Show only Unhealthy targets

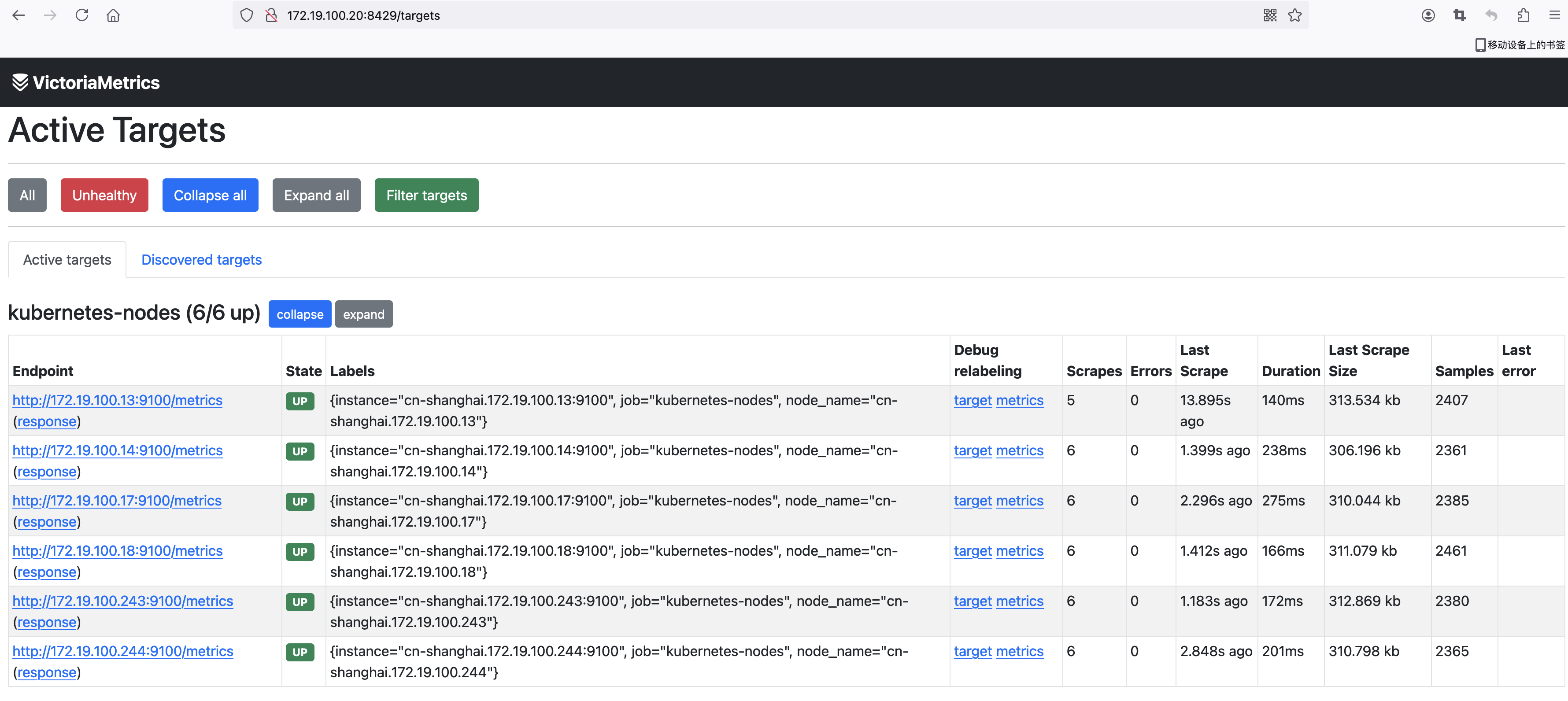click(104, 196)
